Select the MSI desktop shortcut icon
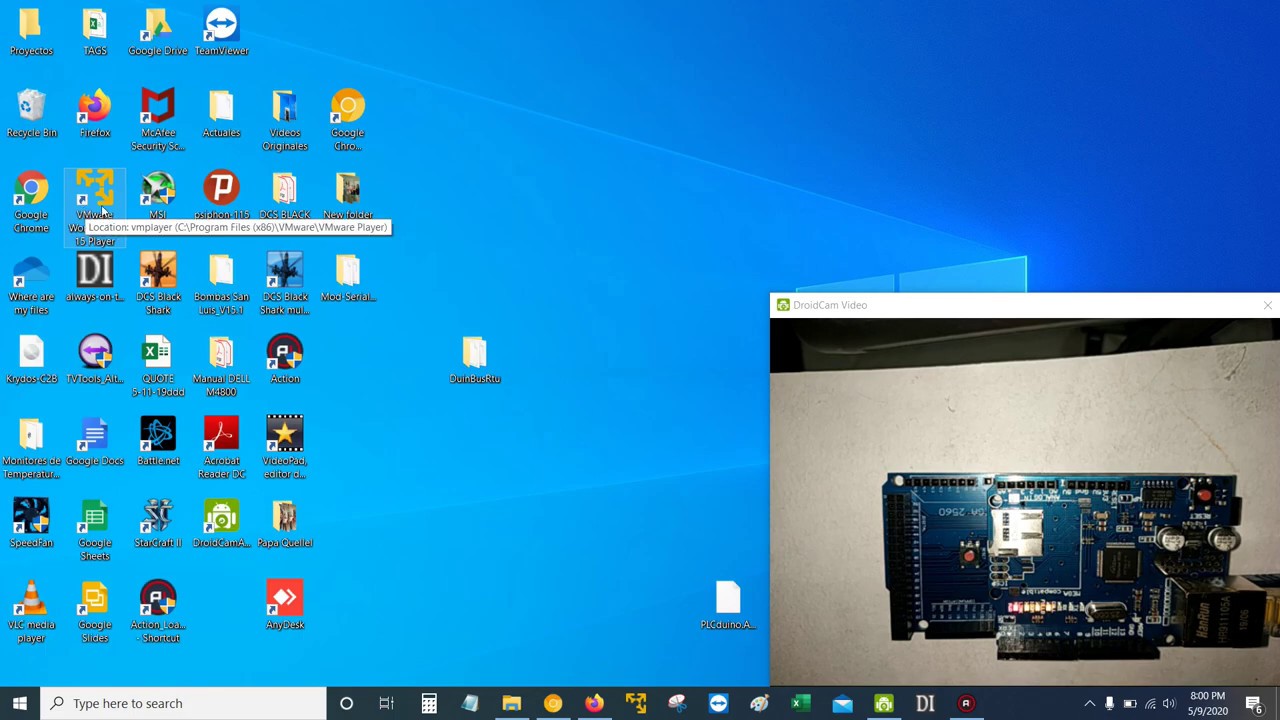 tap(158, 196)
